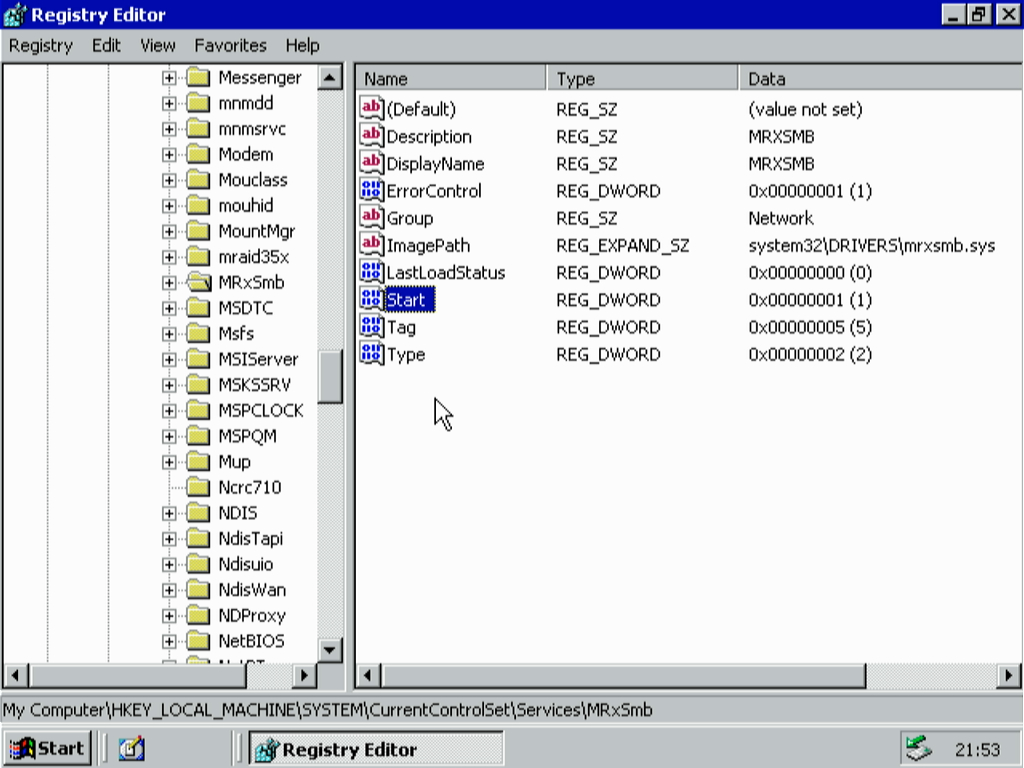
Task: Expand the MountMgr key
Action: (169, 231)
